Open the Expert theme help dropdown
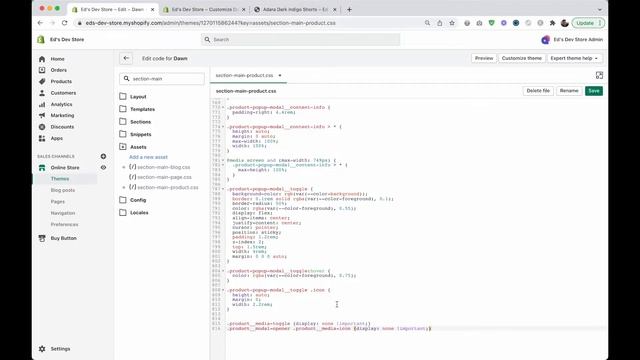The width and height of the screenshot is (640, 360). pos(574,58)
